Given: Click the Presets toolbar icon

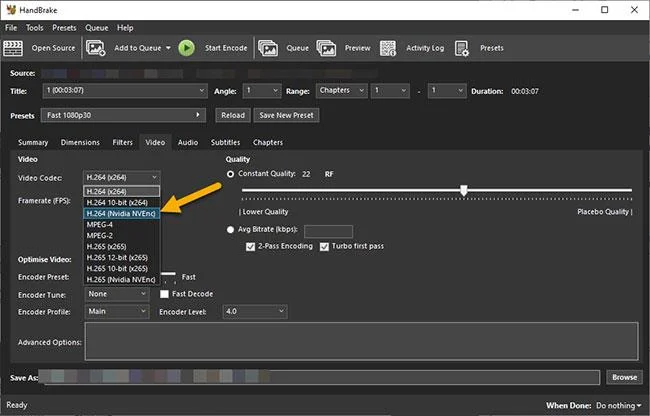Looking at the screenshot, I should pos(461,48).
